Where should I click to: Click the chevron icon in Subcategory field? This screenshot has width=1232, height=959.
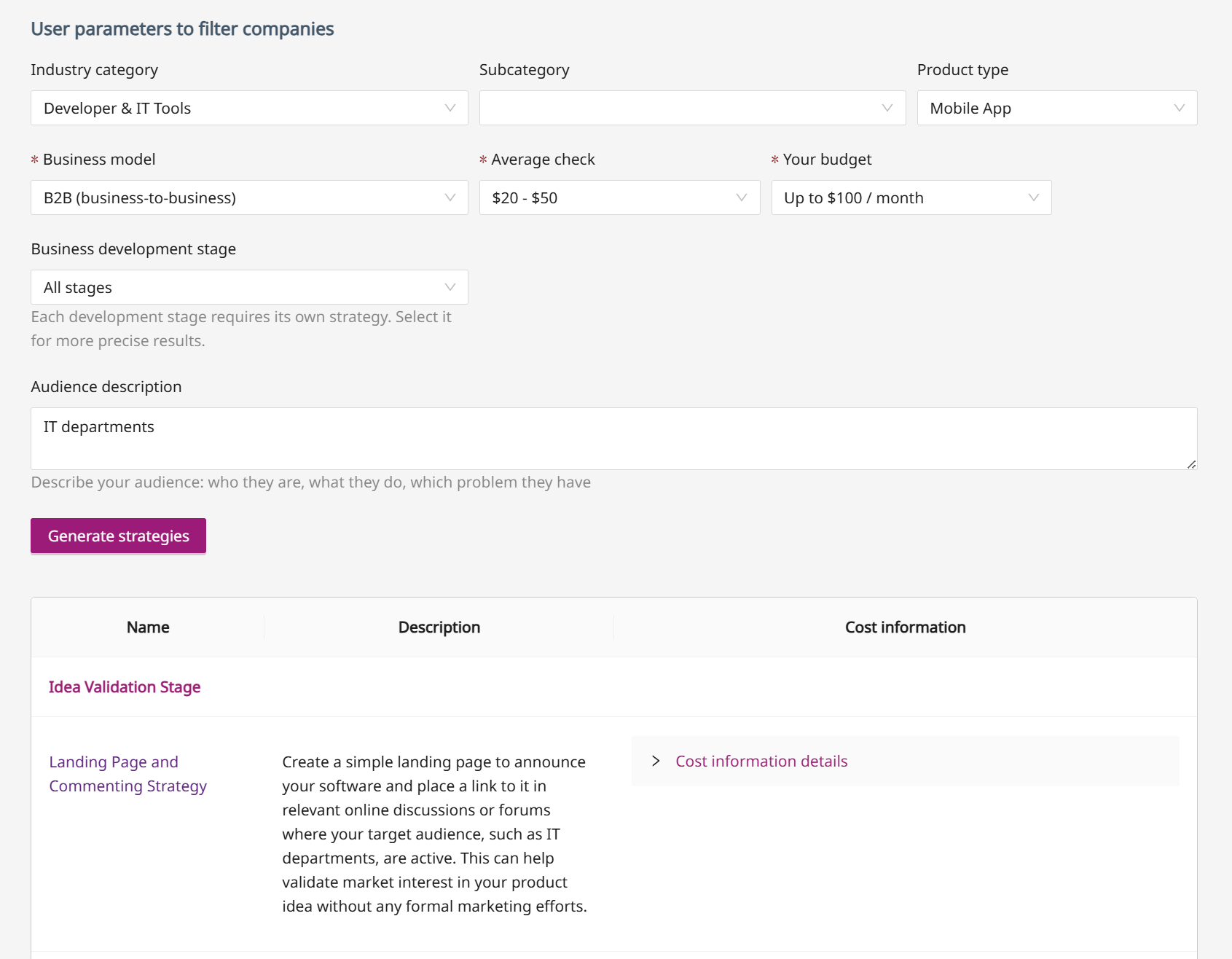[887, 108]
